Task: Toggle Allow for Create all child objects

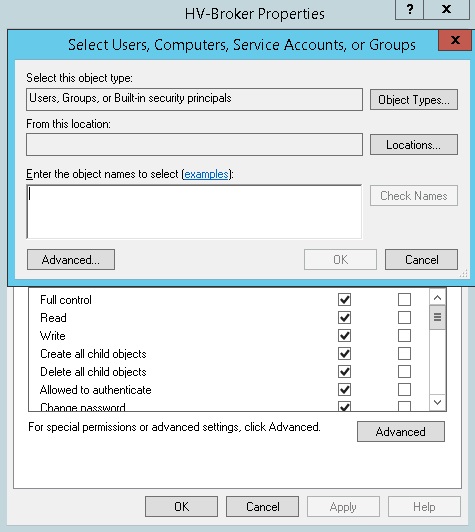Action: tap(344, 354)
